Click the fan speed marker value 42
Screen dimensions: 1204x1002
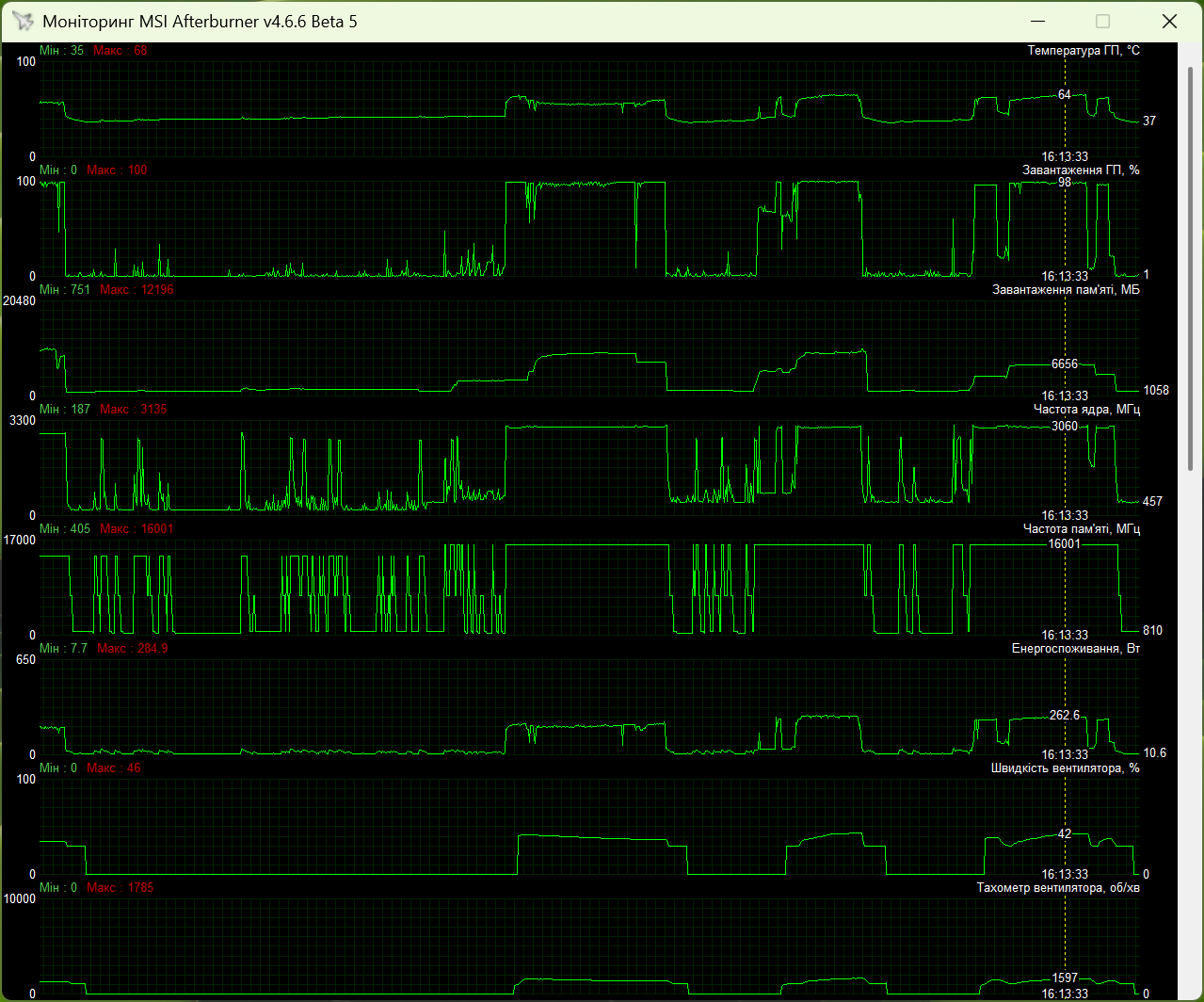coord(1064,833)
